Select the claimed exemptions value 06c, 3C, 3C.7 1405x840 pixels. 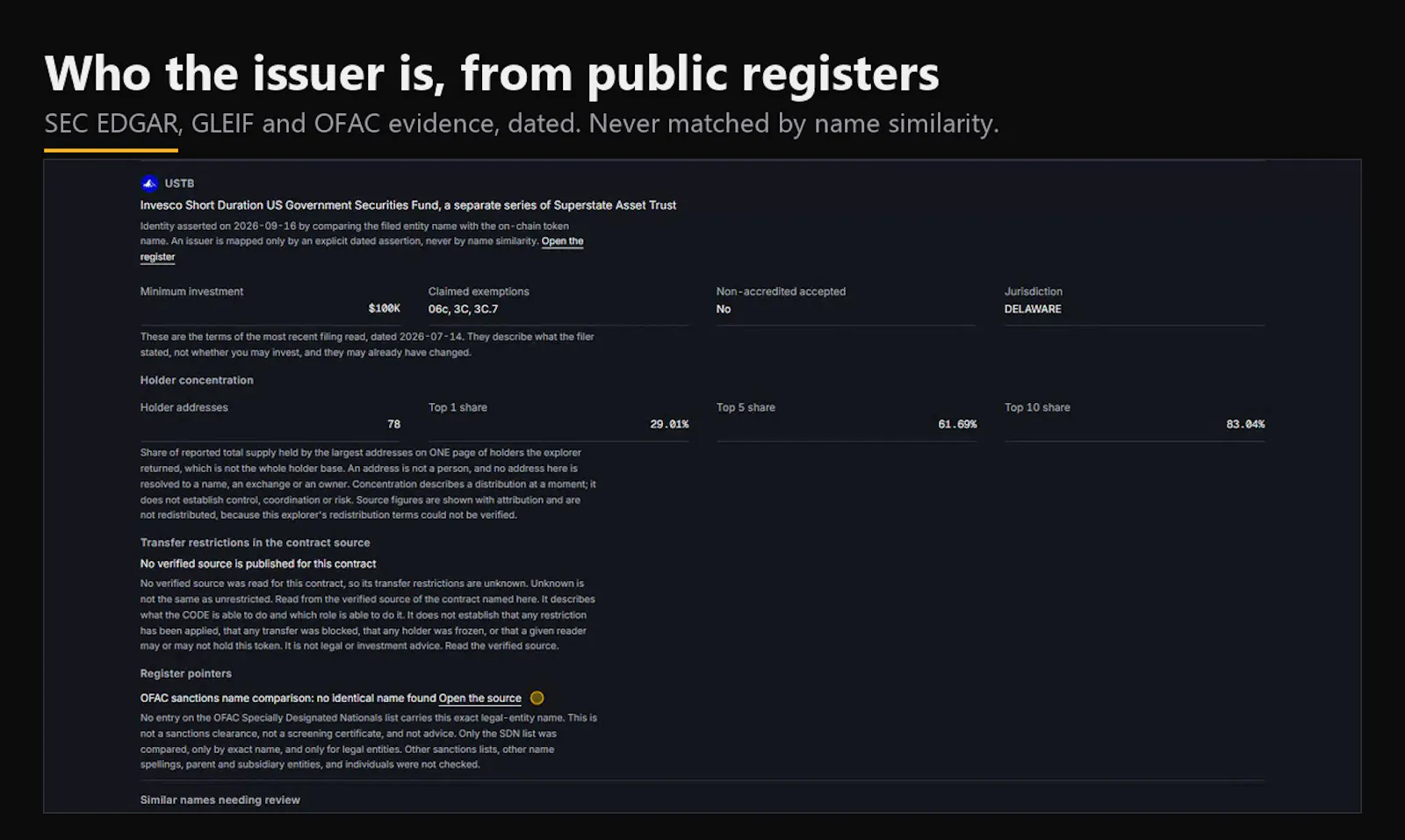point(463,309)
